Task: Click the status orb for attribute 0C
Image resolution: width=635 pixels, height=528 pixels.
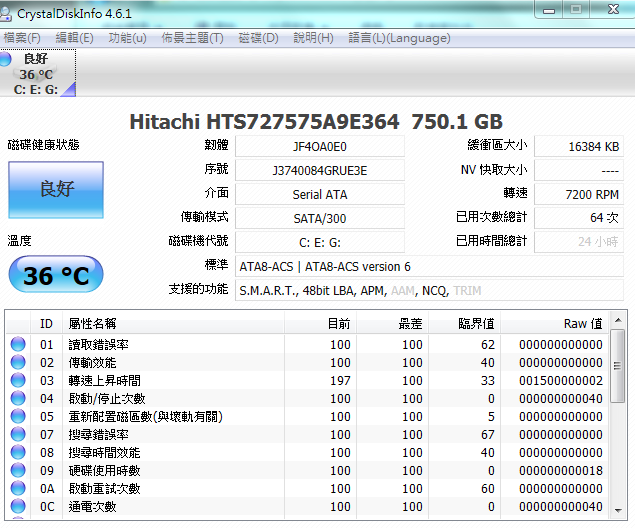Action: 18,506
